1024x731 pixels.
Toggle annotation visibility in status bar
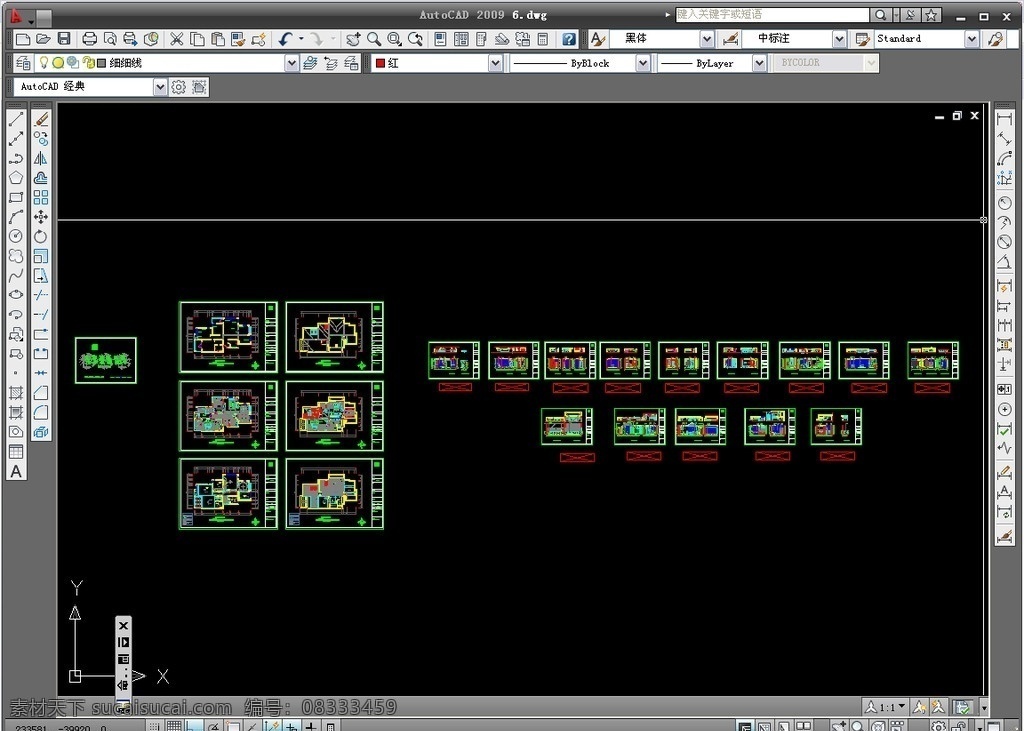coord(920,707)
